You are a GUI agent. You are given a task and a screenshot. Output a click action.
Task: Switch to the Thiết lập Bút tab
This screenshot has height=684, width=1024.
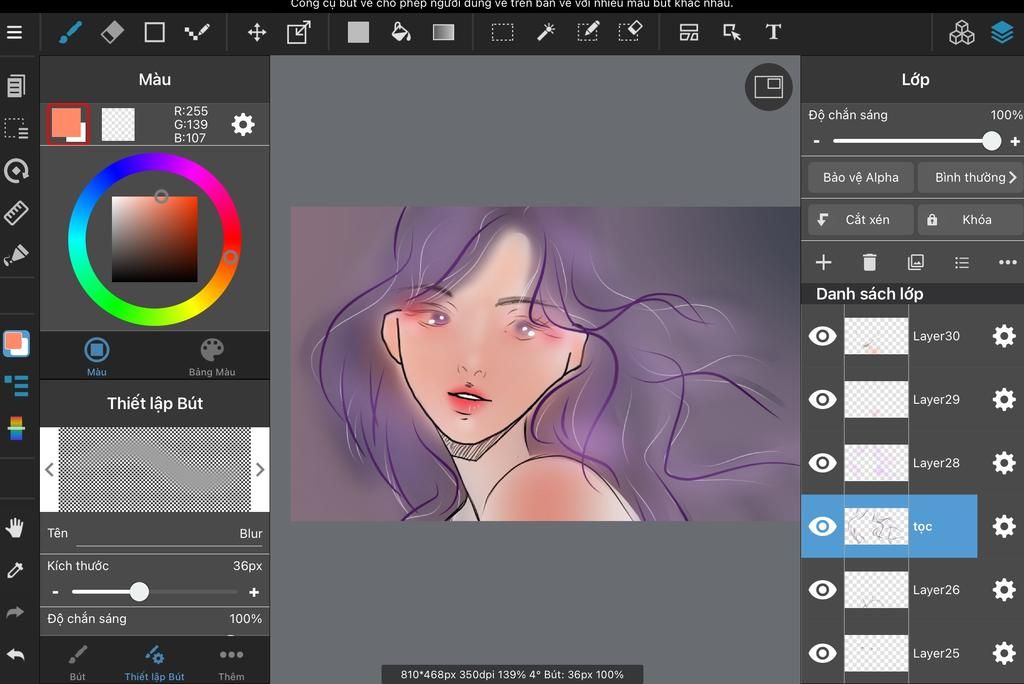coord(154,662)
